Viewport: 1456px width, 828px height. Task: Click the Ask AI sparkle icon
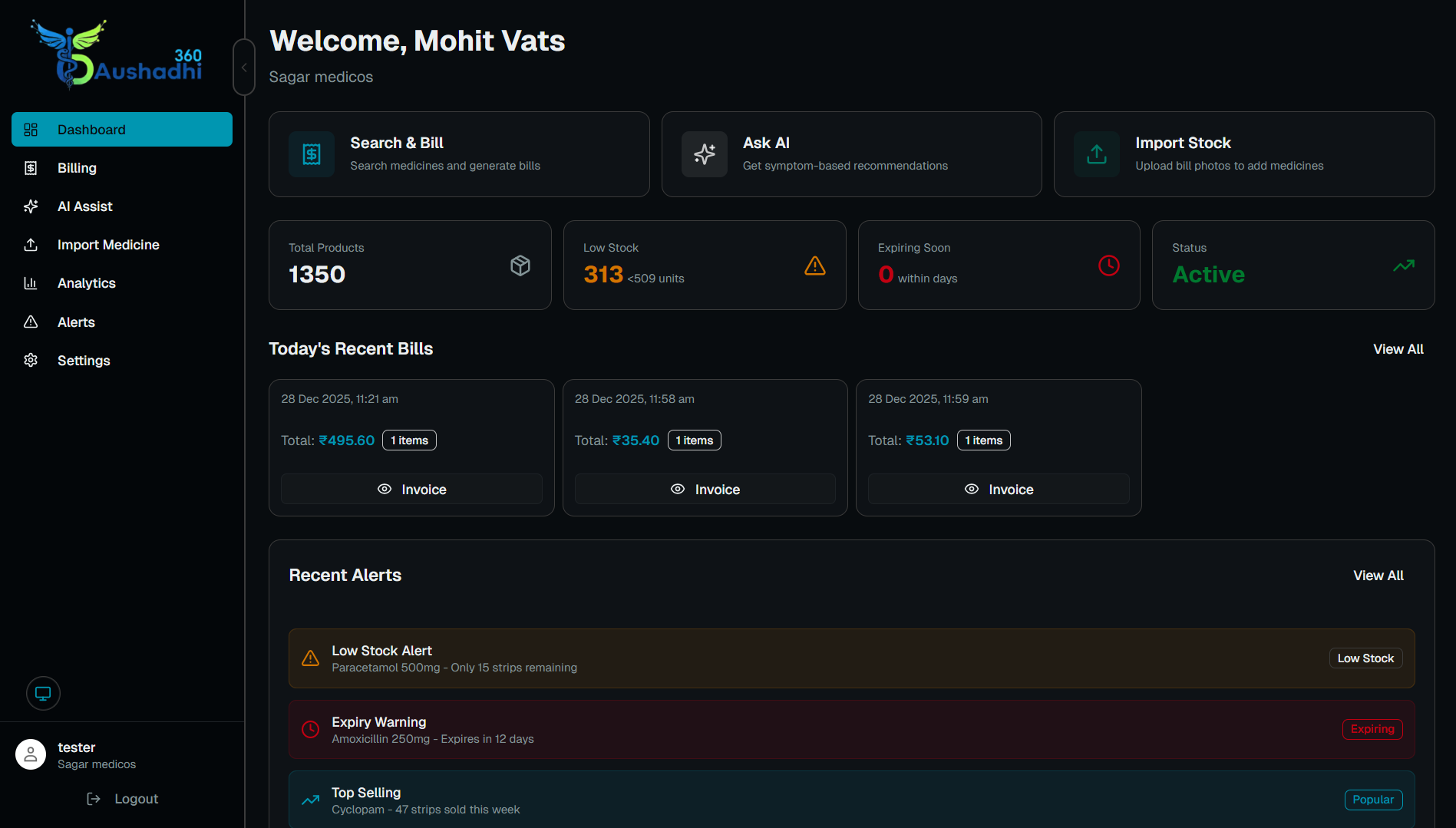704,154
